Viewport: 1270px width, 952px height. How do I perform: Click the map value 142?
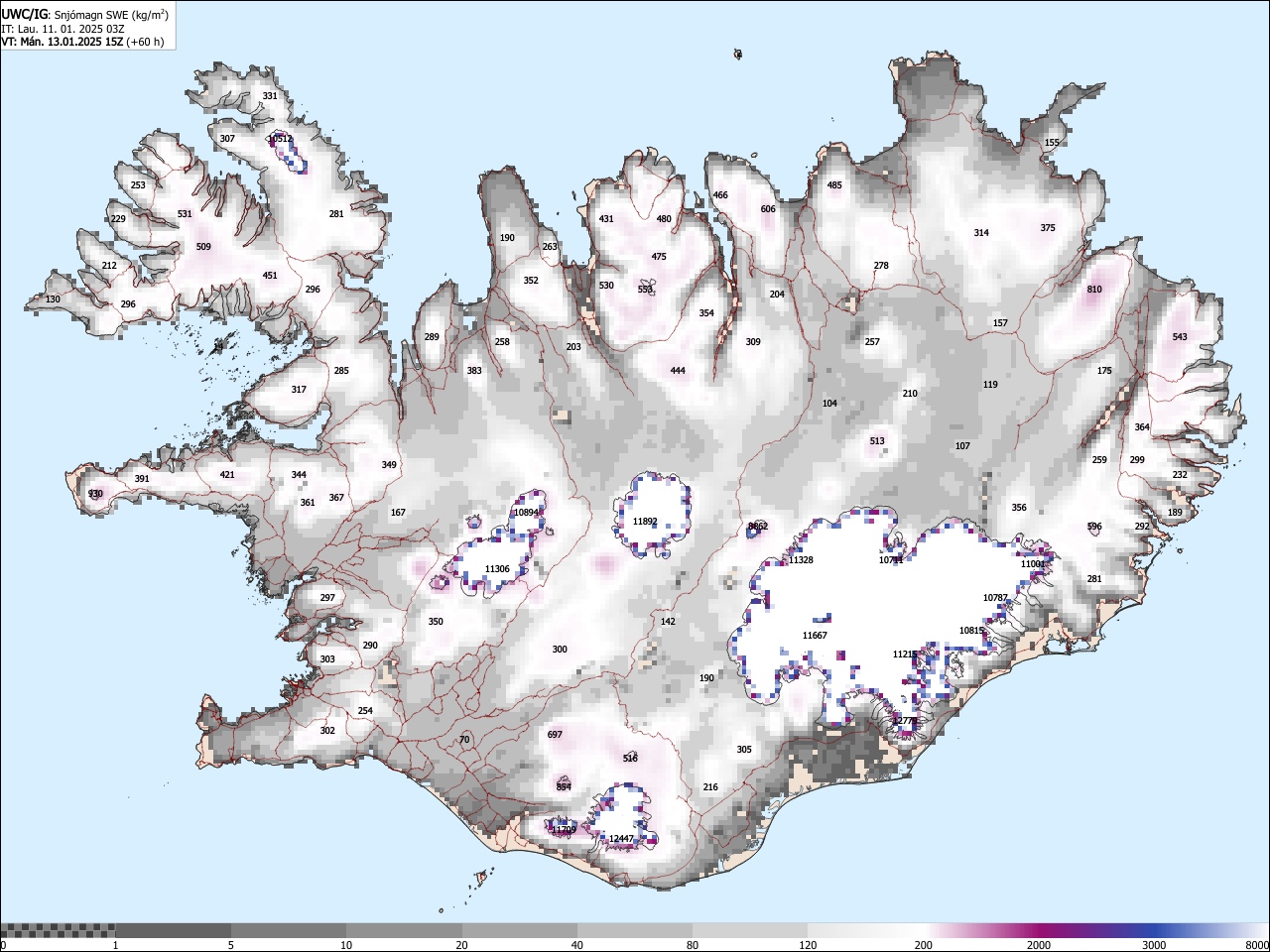click(x=668, y=622)
